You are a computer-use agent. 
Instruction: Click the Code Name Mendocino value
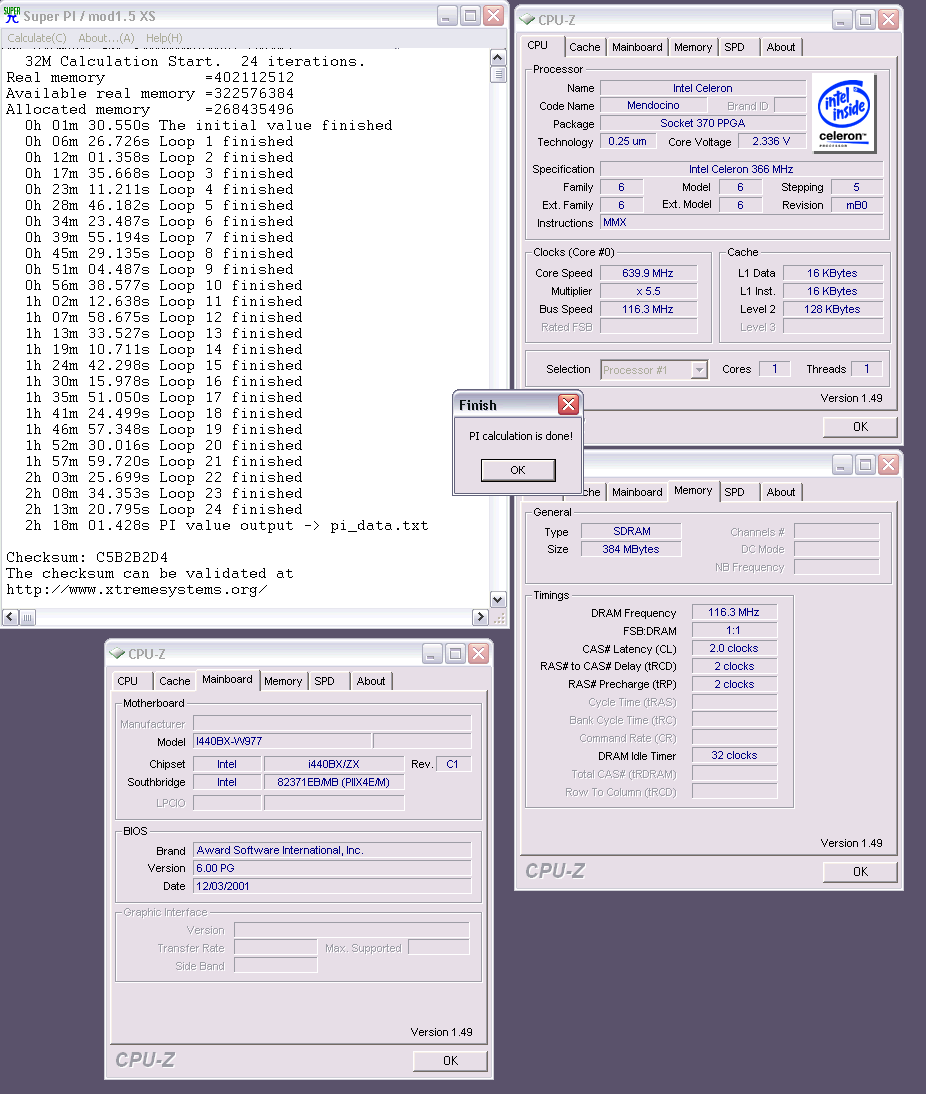pos(653,105)
